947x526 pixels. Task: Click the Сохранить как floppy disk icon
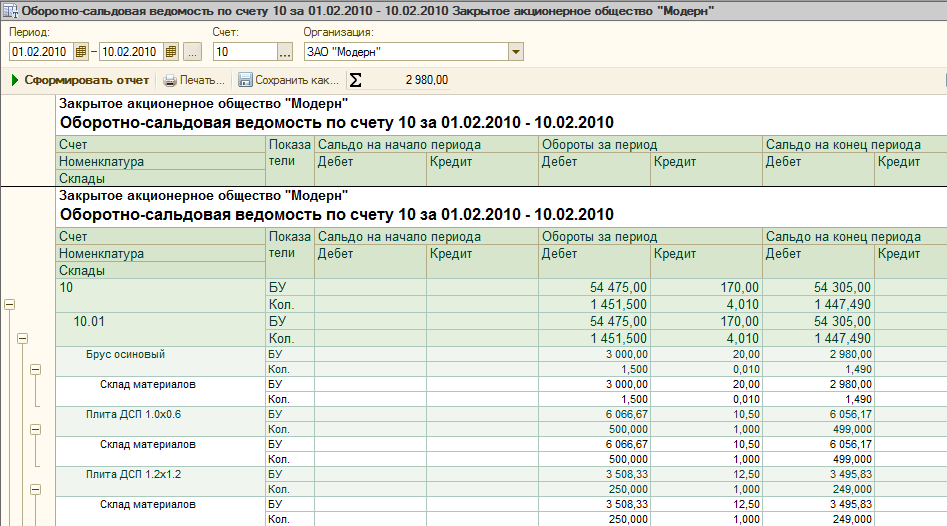pos(245,80)
